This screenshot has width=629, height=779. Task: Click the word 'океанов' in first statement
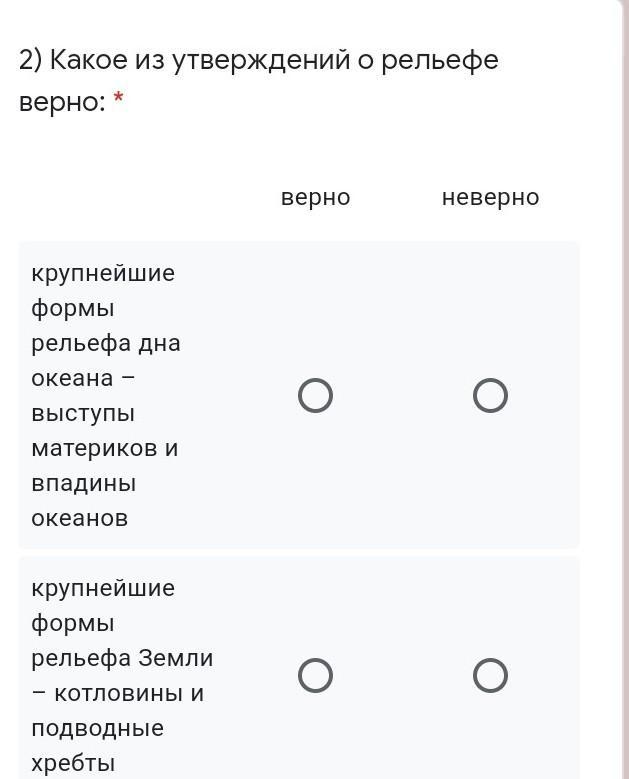pos(79,518)
